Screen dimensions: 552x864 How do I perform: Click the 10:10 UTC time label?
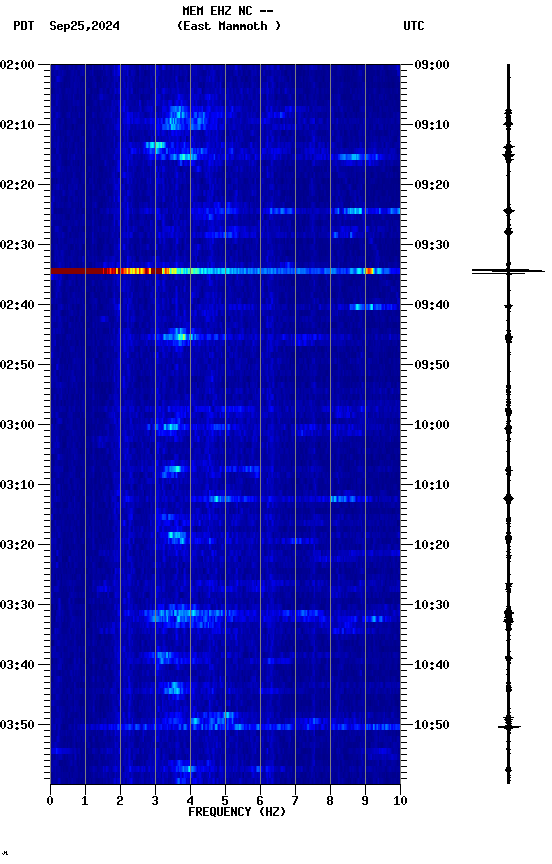point(432,485)
